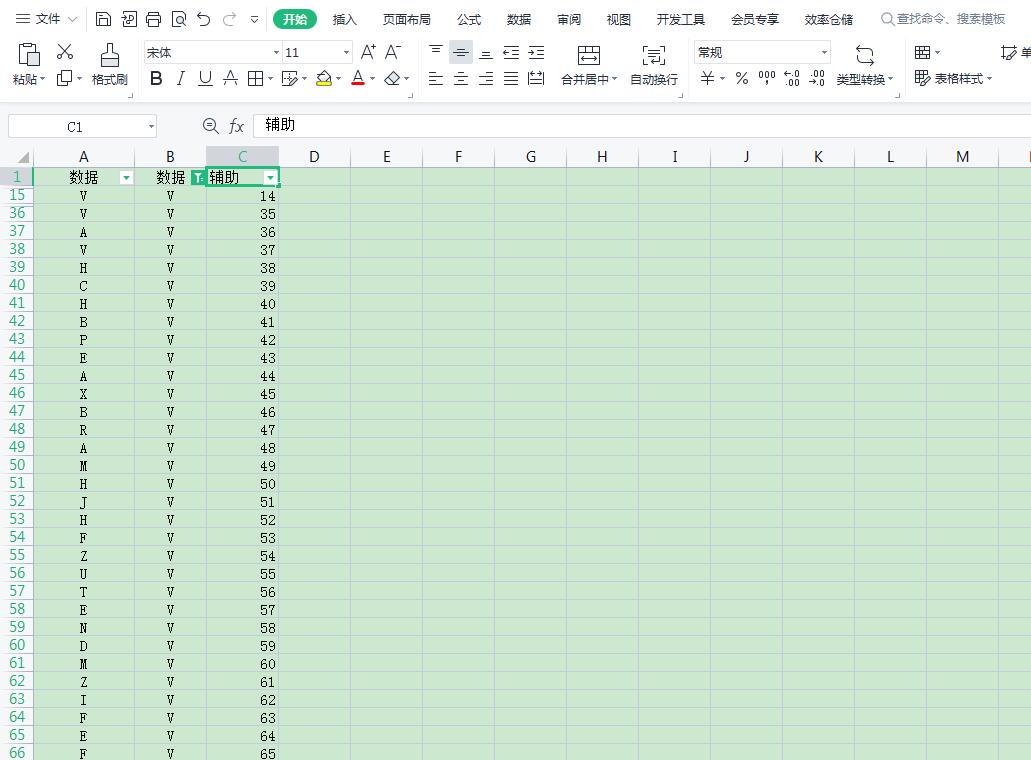Screen dimensions: 1031x760
Task: Toggle Underline formatting
Action: [x=205, y=79]
